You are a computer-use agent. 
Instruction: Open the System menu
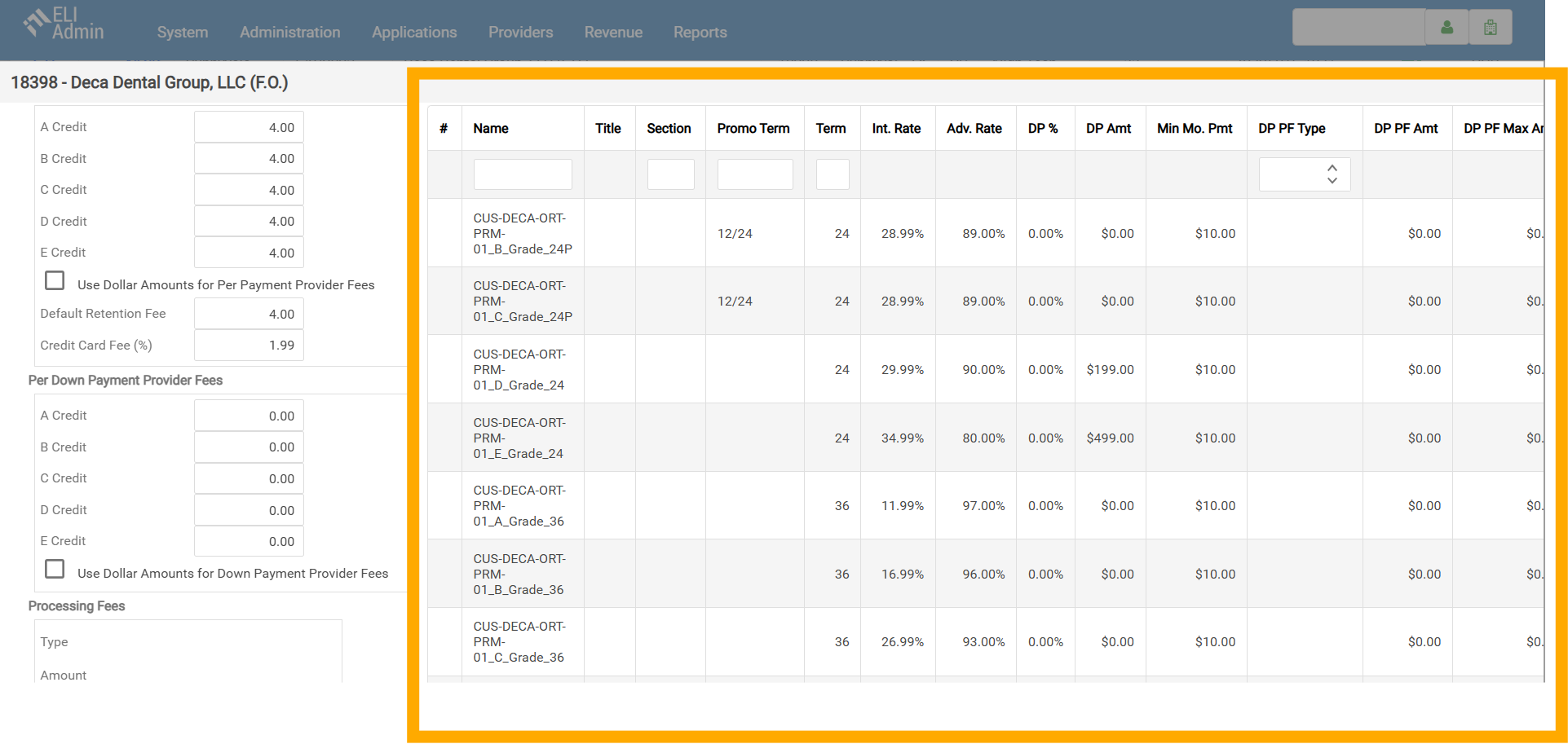pos(182,33)
